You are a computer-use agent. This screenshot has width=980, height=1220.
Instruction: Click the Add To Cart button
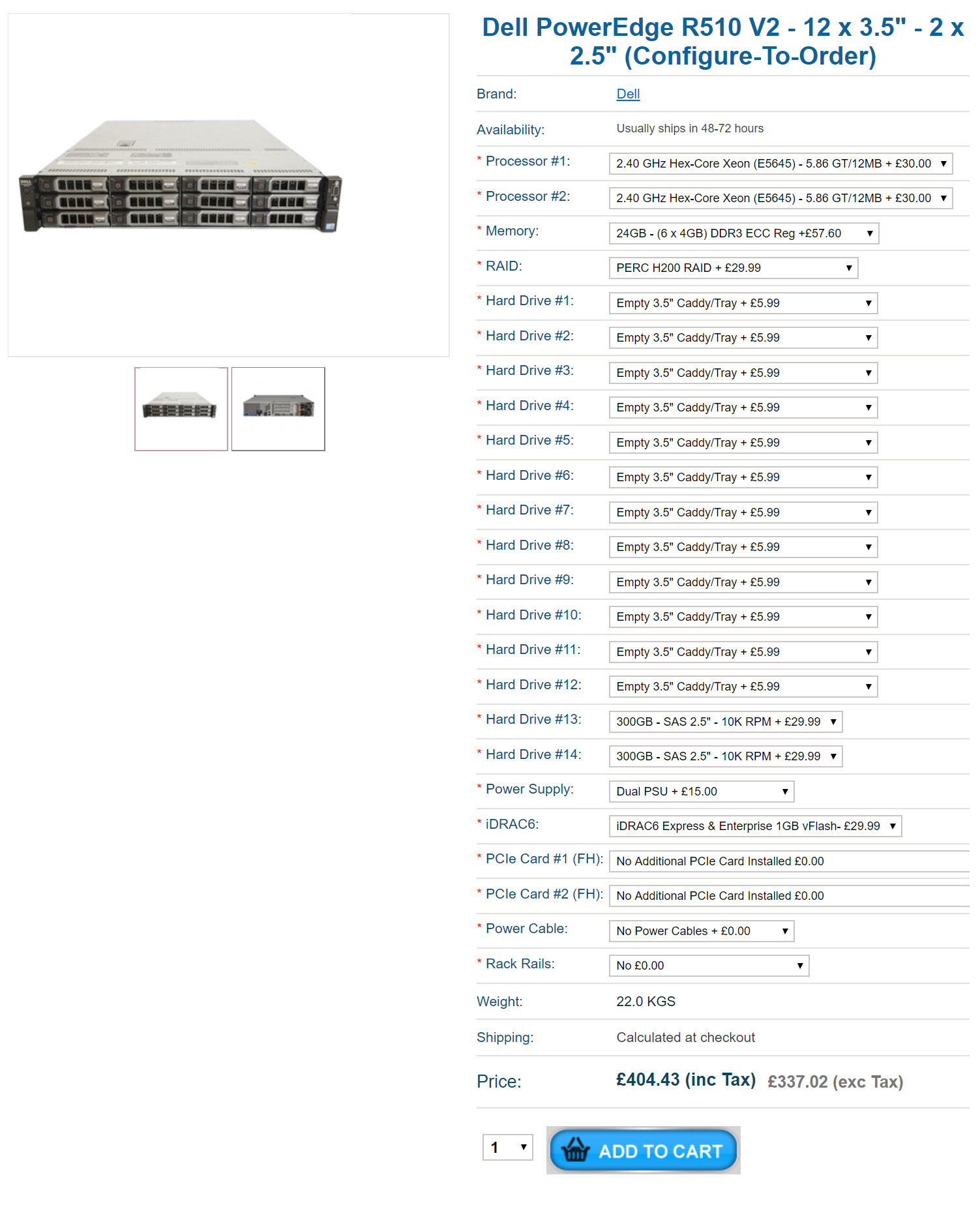coord(644,1150)
